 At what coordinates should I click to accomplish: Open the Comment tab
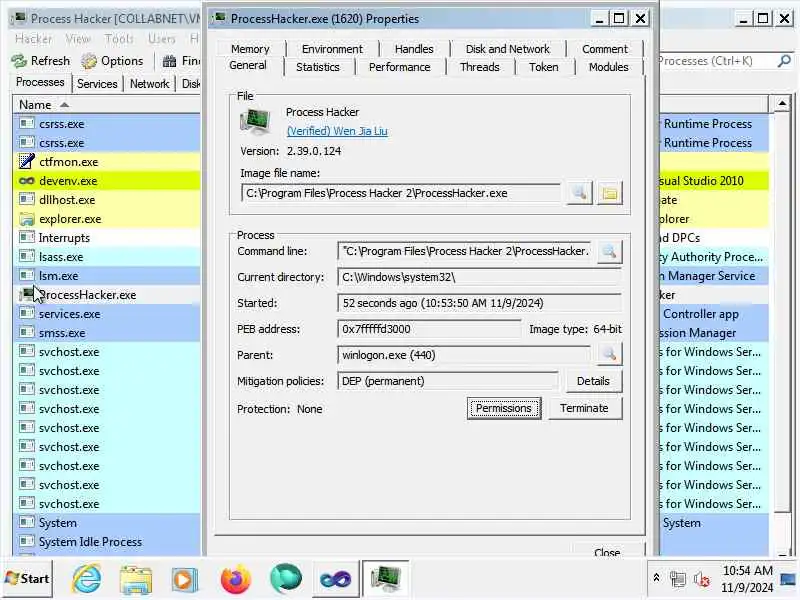pos(605,49)
